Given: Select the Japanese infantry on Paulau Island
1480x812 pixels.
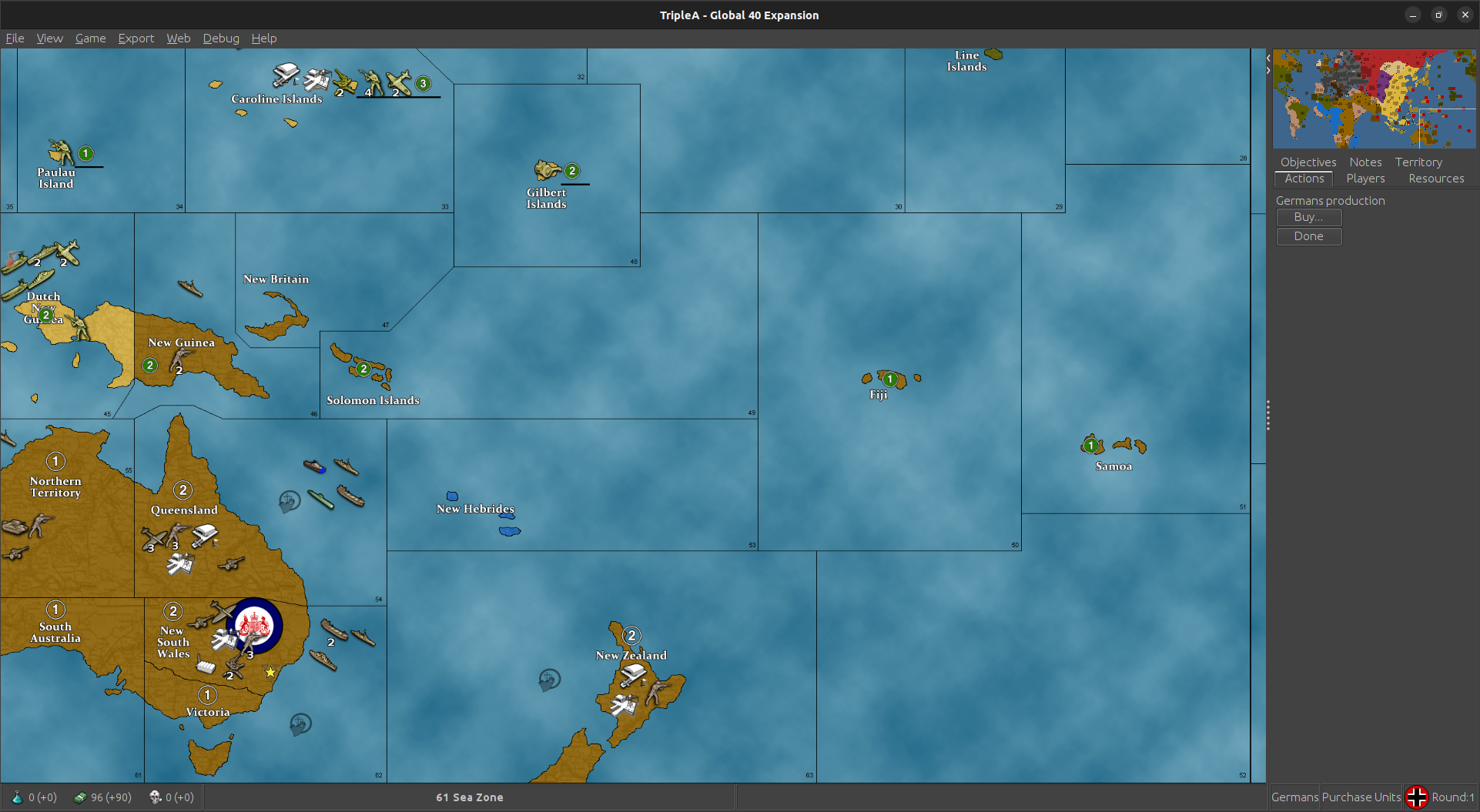Looking at the screenshot, I should [60, 153].
